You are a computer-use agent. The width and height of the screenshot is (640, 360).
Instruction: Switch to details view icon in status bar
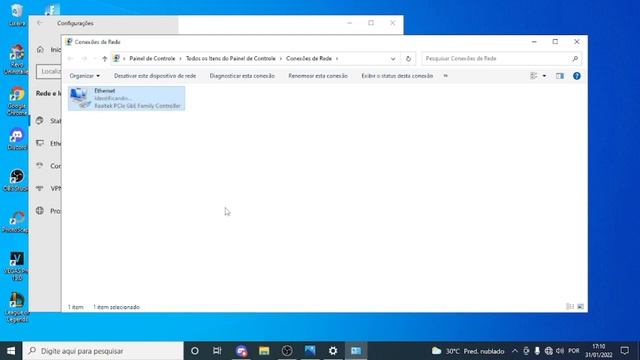pyautogui.click(x=570, y=307)
